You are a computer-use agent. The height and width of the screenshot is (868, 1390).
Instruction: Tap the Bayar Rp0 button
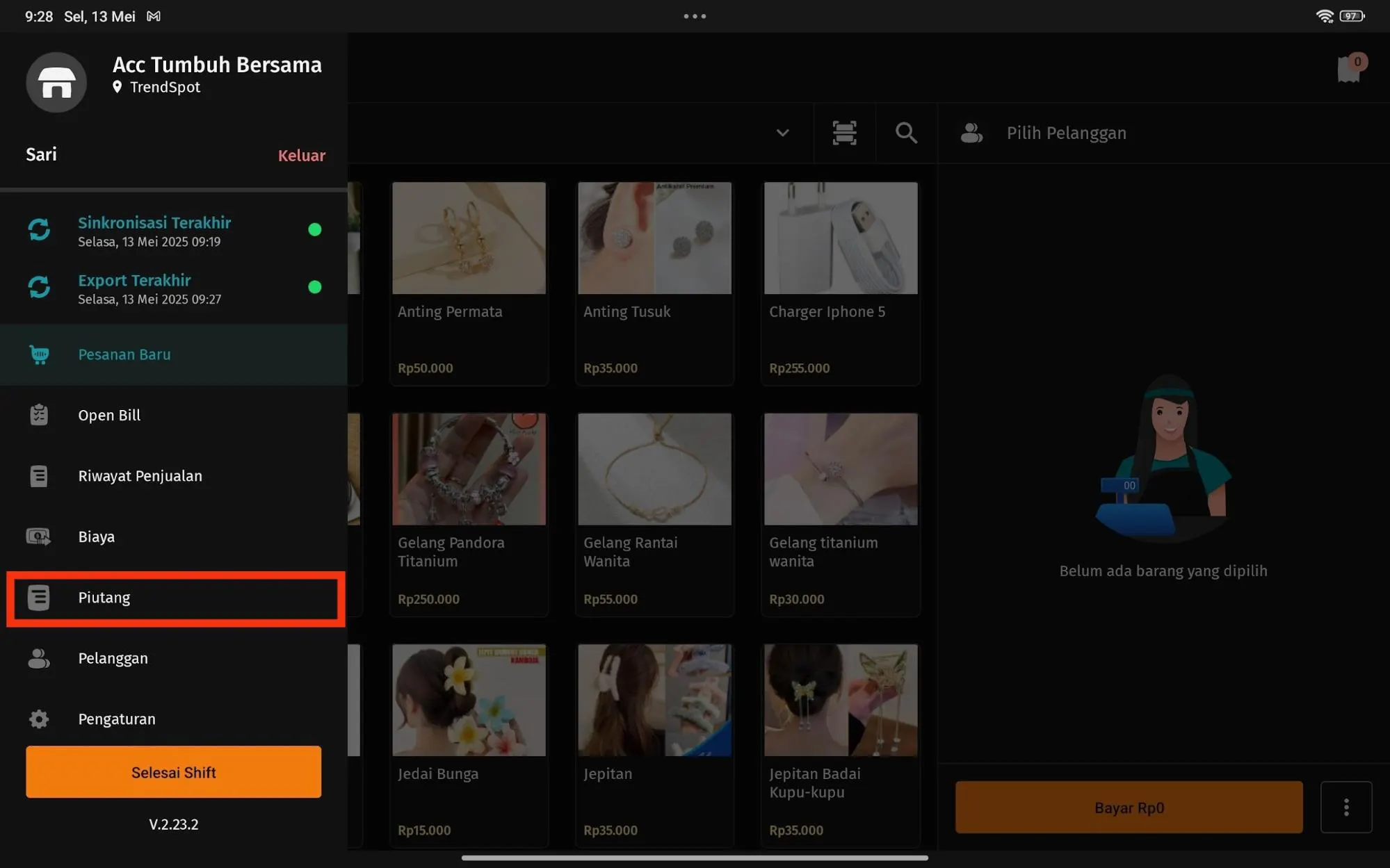pos(1129,808)
